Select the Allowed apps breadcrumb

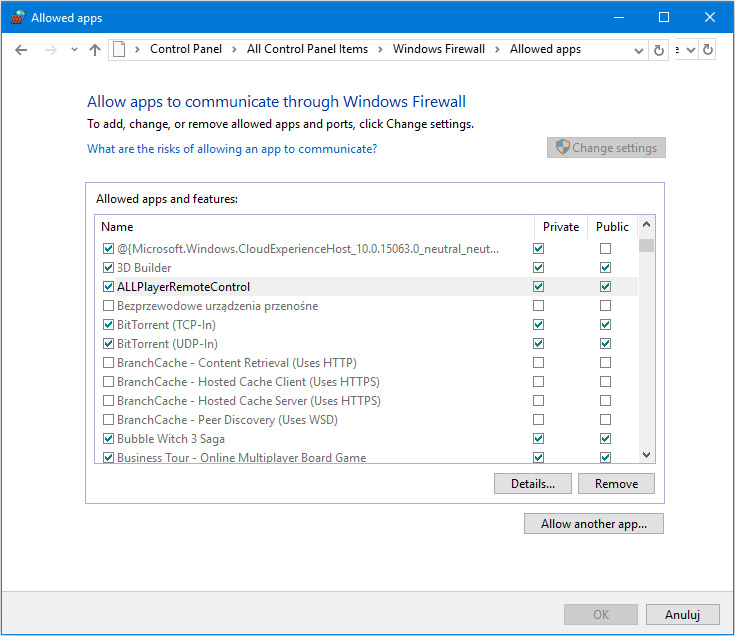(545, 49)
